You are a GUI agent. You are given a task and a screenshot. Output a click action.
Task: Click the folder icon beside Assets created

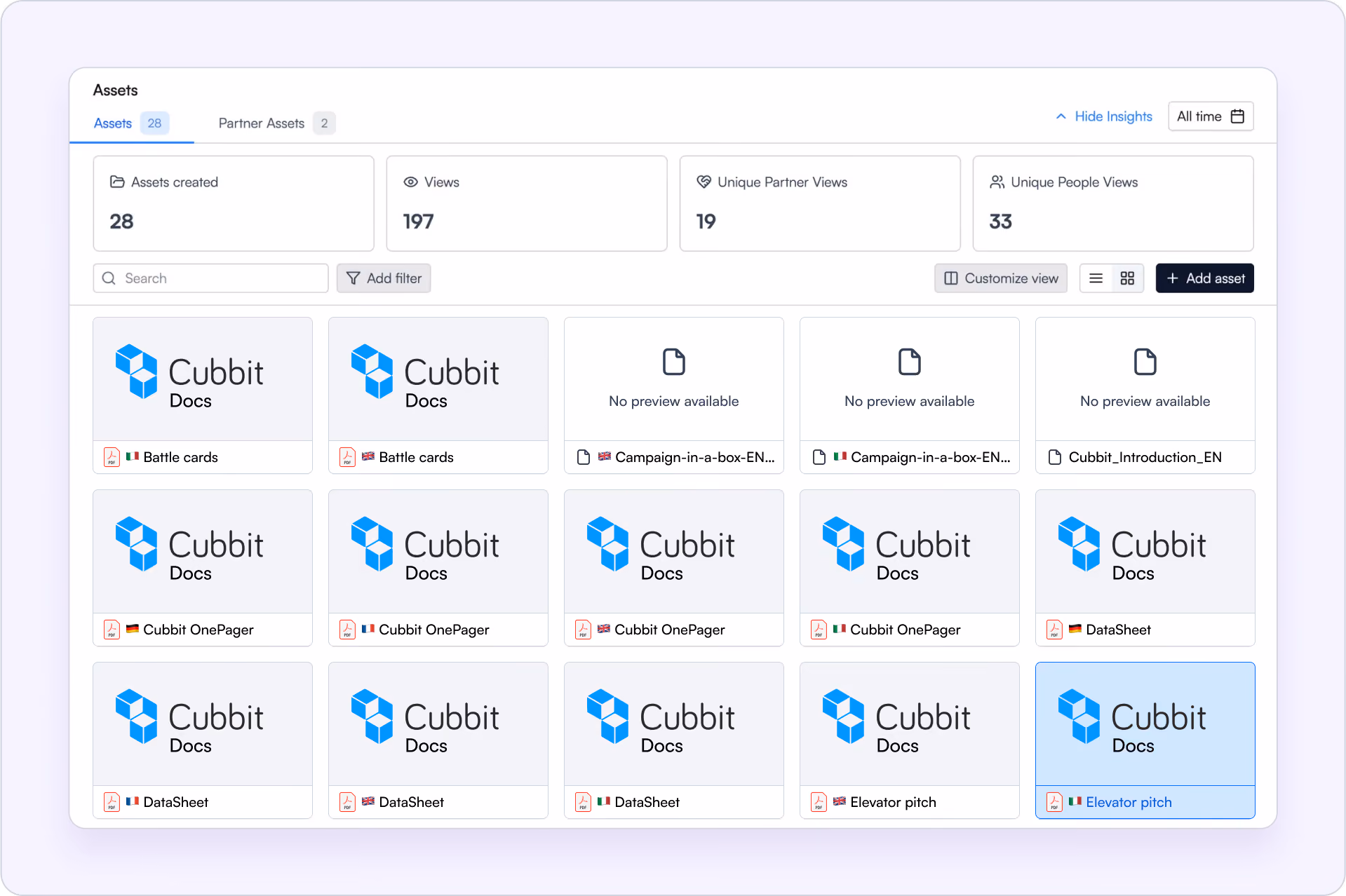(x=117, y=182)
